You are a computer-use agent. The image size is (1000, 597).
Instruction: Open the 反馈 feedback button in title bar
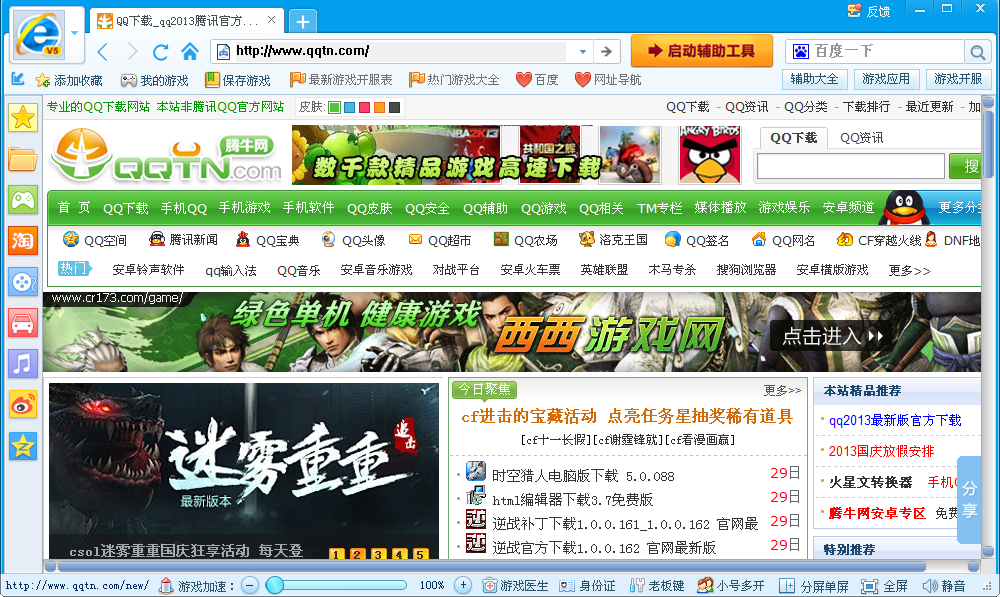click(869, 11)
